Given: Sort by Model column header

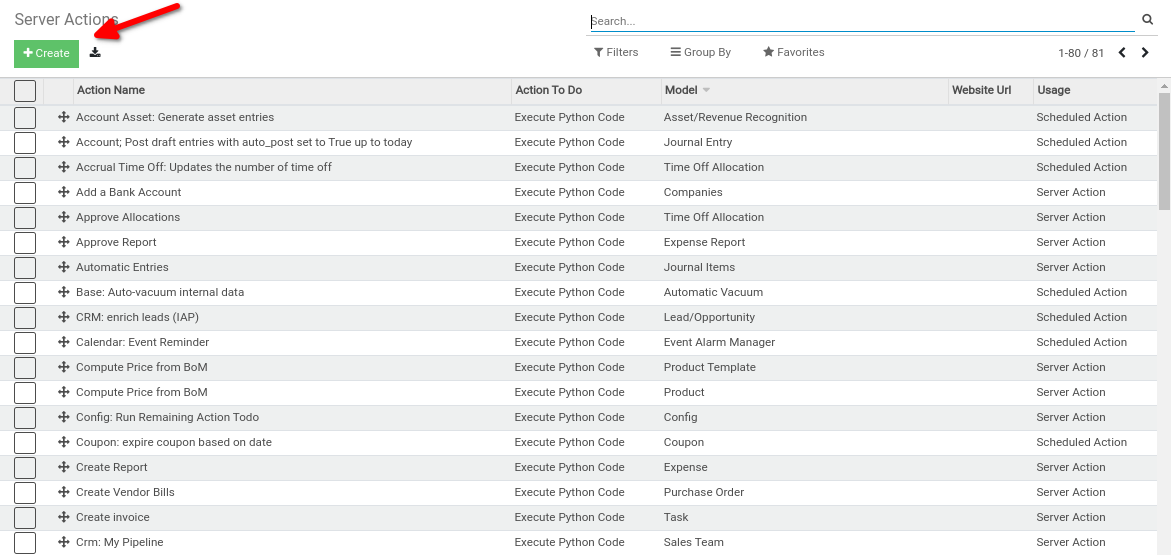Looking at the screenshot, I should pos(681,90).
